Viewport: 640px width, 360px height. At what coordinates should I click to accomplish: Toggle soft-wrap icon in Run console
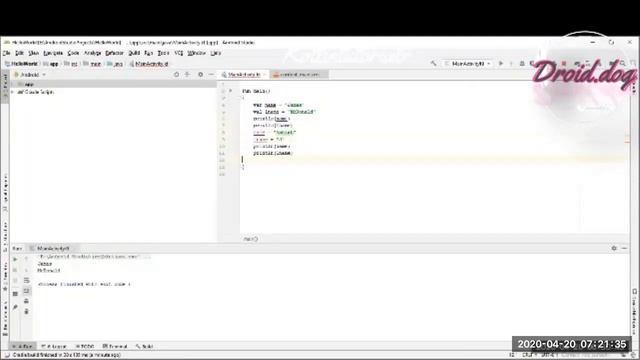point(27,280)
